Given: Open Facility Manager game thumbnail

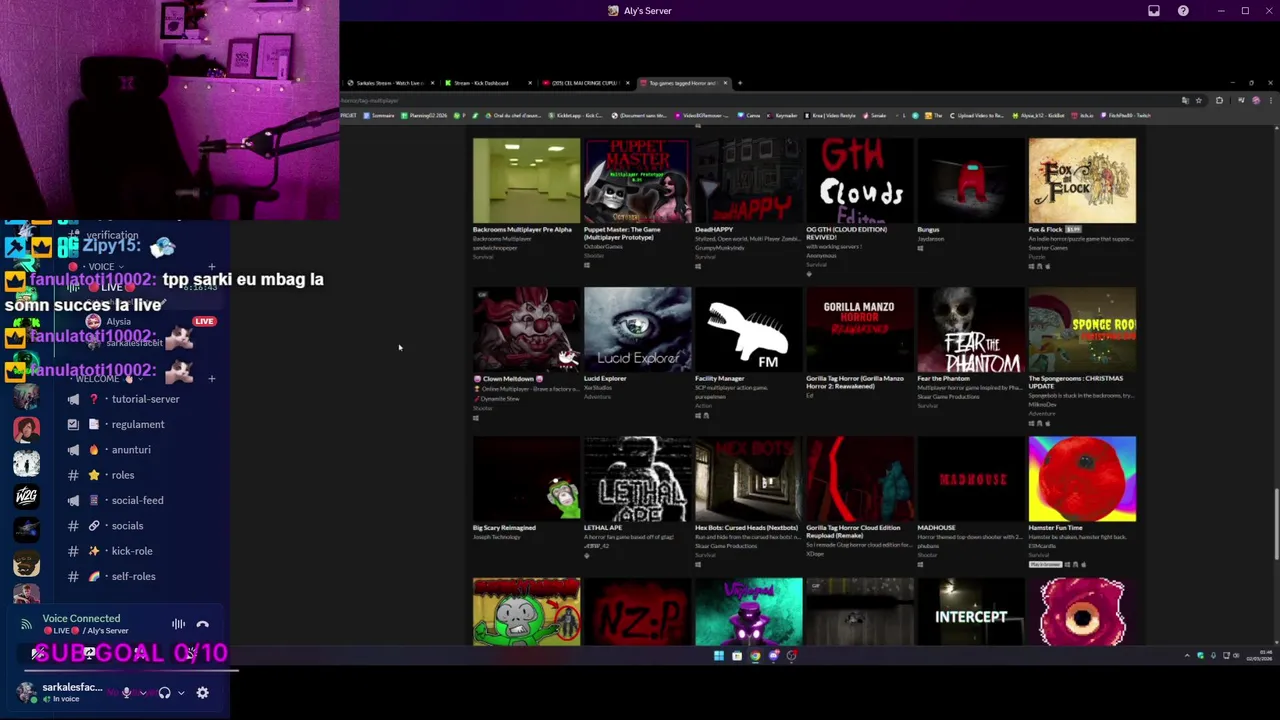Looking at the screenshot, I should 748,329.
